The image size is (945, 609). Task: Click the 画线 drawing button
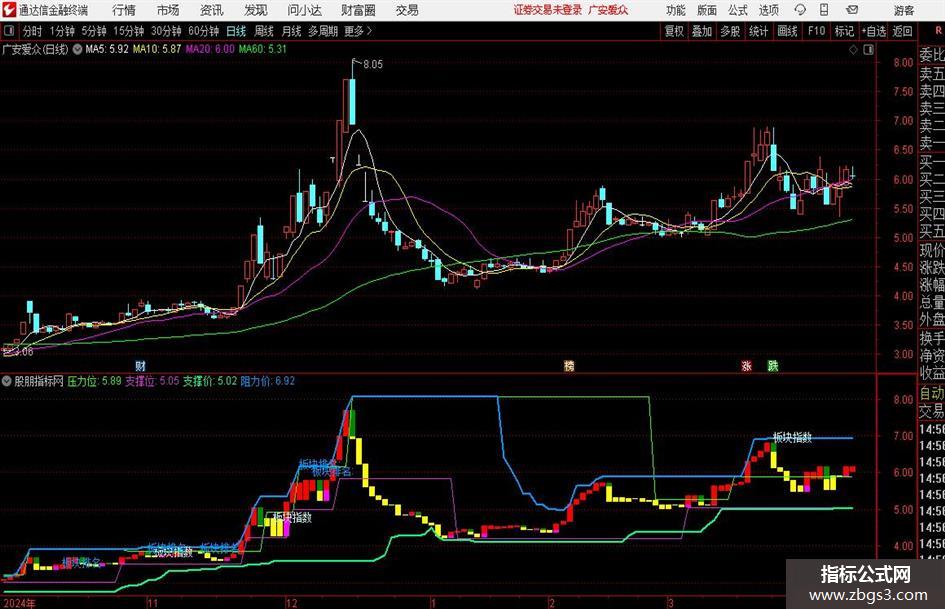pos(787,31)
